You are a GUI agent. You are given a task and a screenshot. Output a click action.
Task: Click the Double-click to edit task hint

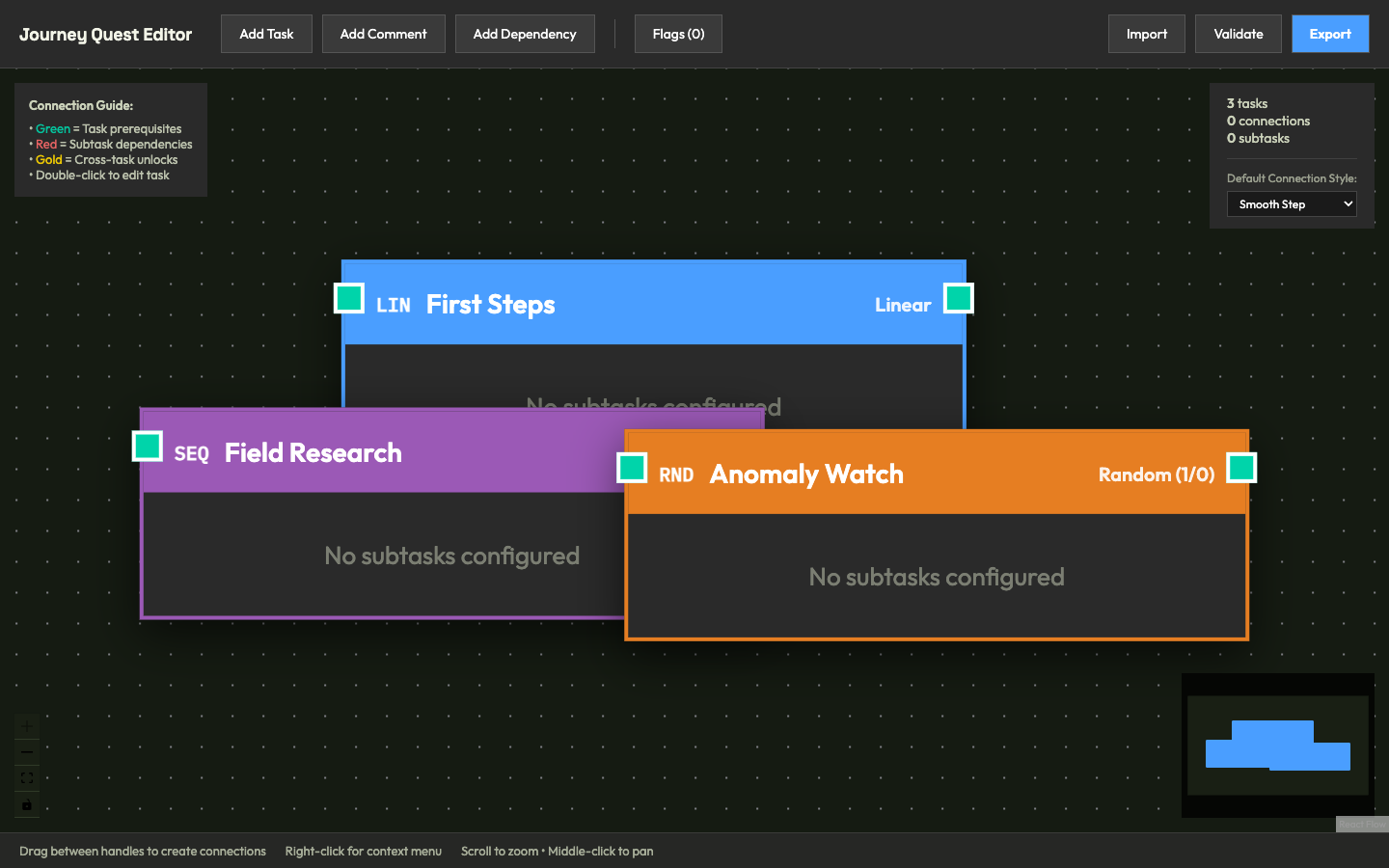coord(99,175)
